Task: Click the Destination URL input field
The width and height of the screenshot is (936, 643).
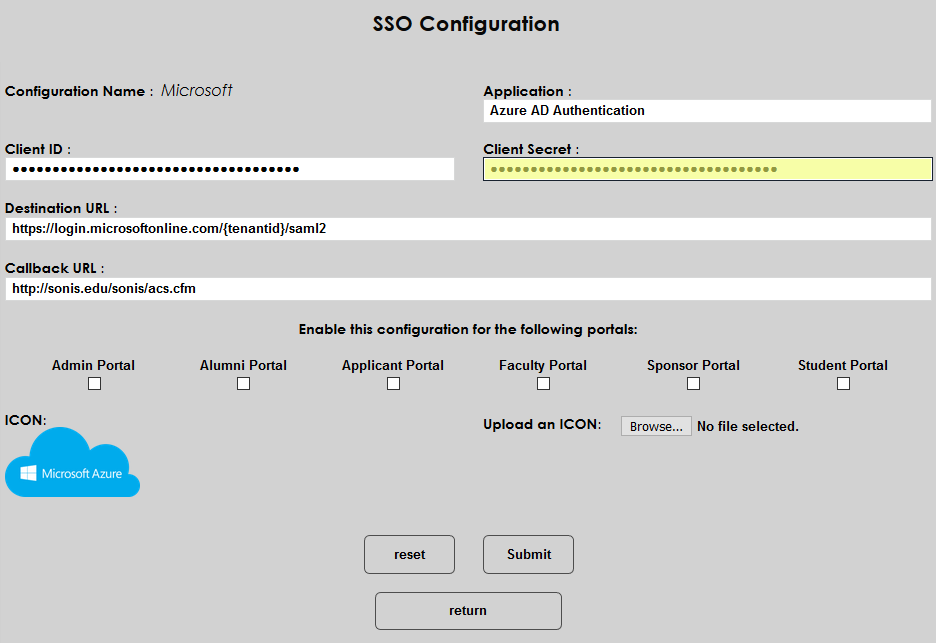Action: (x=468, y=228)
